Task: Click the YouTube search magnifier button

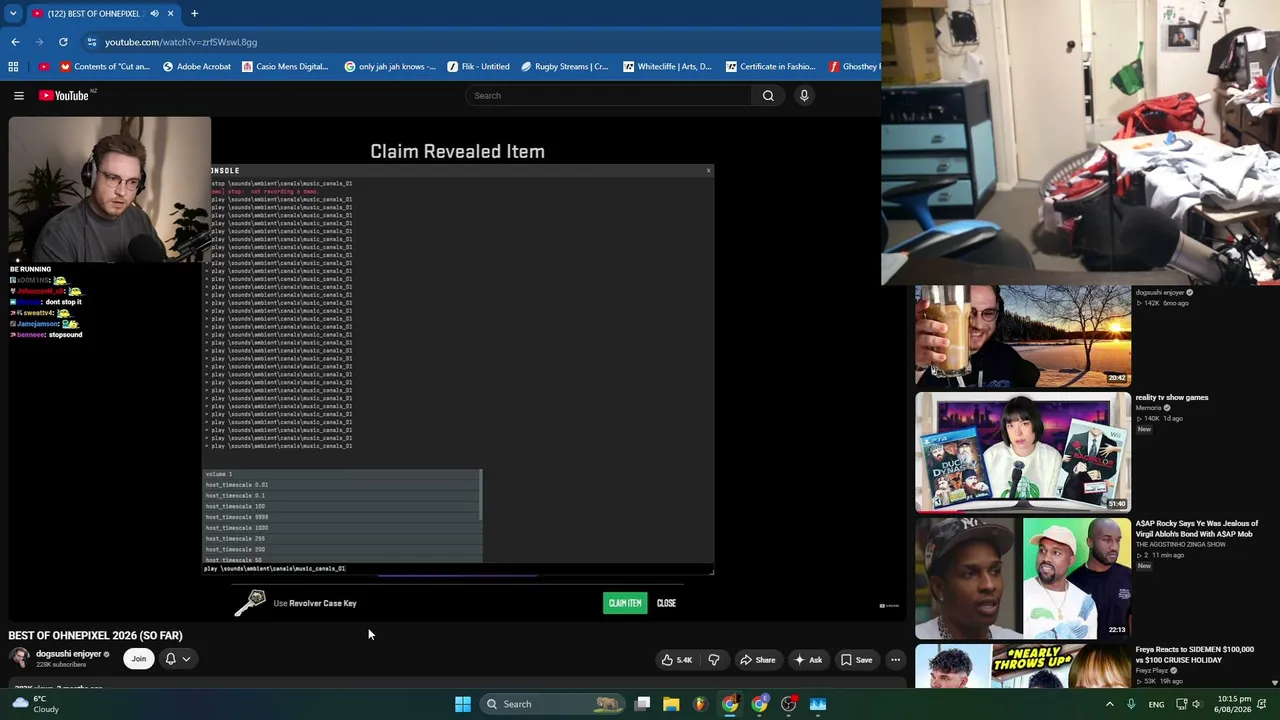Action: click(x=768, y=95)
